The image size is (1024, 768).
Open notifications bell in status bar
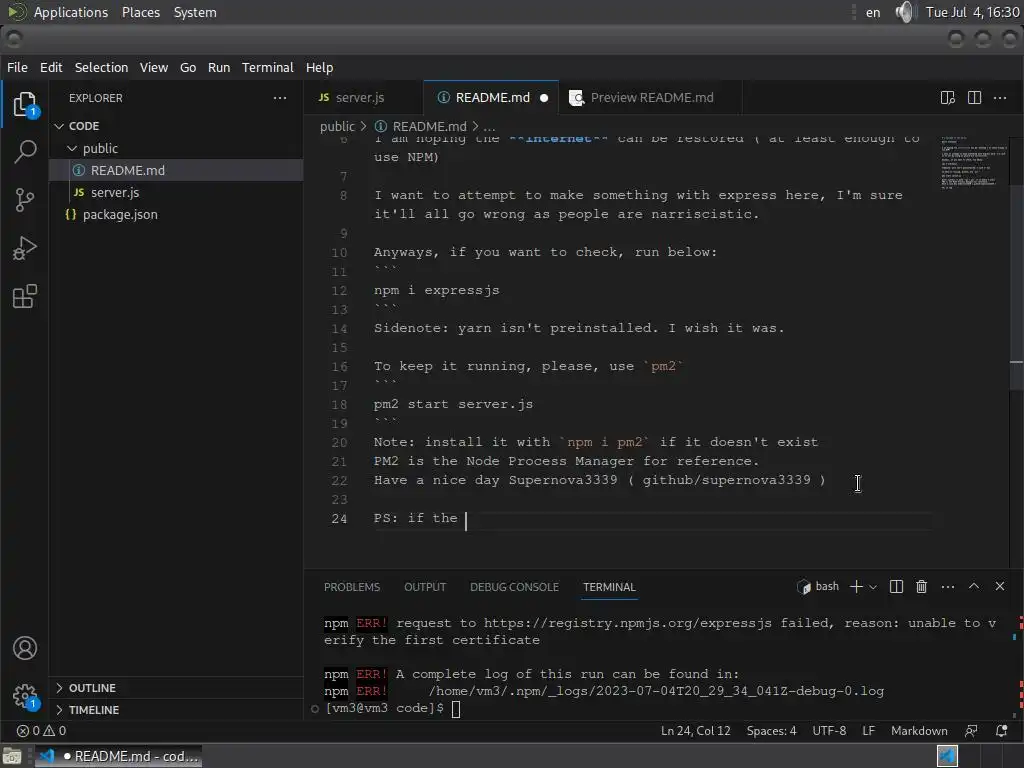pos(1001,731)
